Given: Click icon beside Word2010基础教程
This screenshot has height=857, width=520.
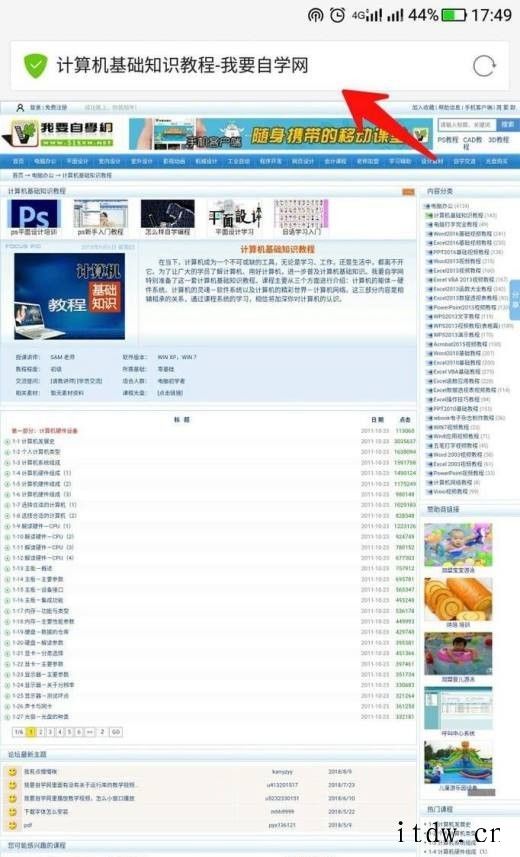Looking at the screenshot, I should coord(430,354).
